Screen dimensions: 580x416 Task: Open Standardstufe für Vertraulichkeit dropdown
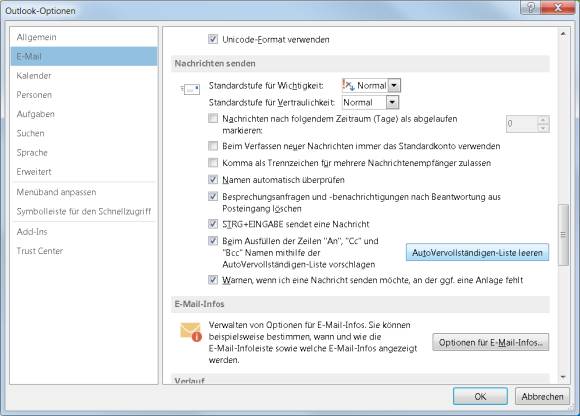(x=392, y=102)
